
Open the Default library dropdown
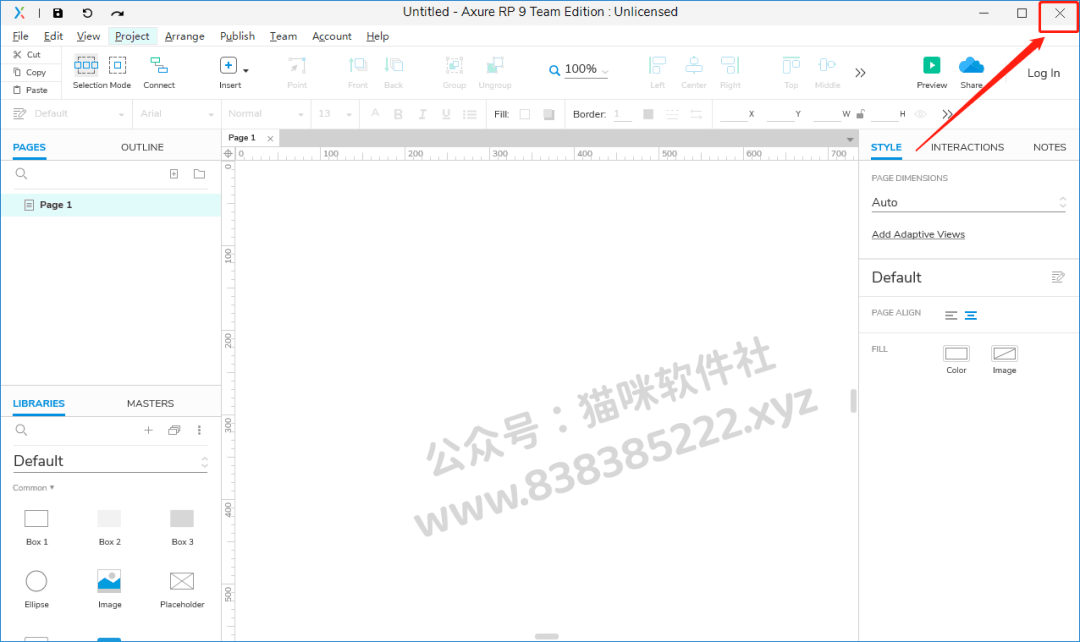coord(110,462)
